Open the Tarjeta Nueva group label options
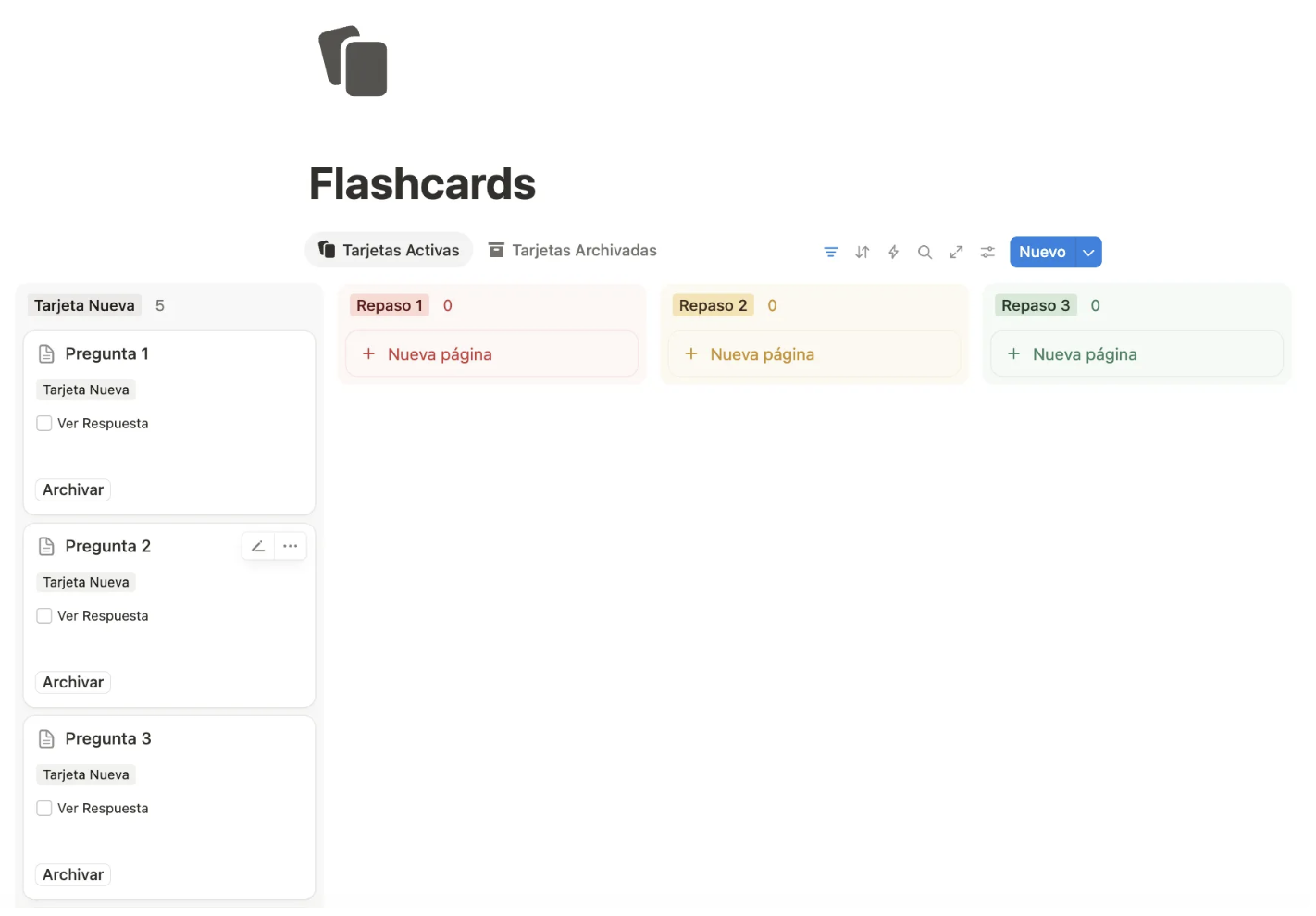1316x916 pixels. (x=84, y=305)
